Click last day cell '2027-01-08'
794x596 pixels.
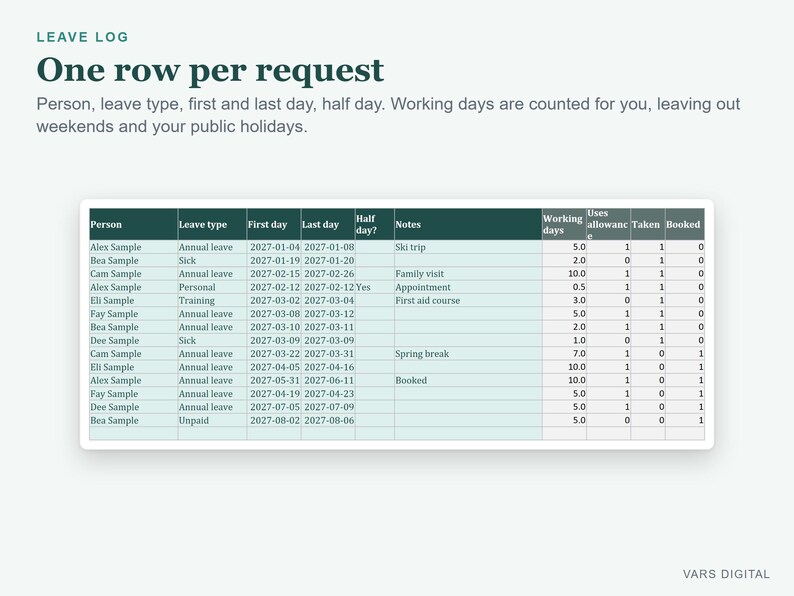(x=328, y=247)
